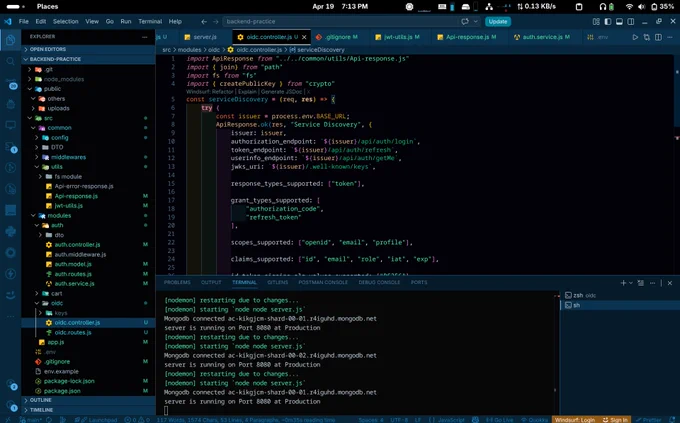This screenshot has height=423, width=680.
Task: Select the zsh oidc terminal instance
Action: click(x=620, y=295)
